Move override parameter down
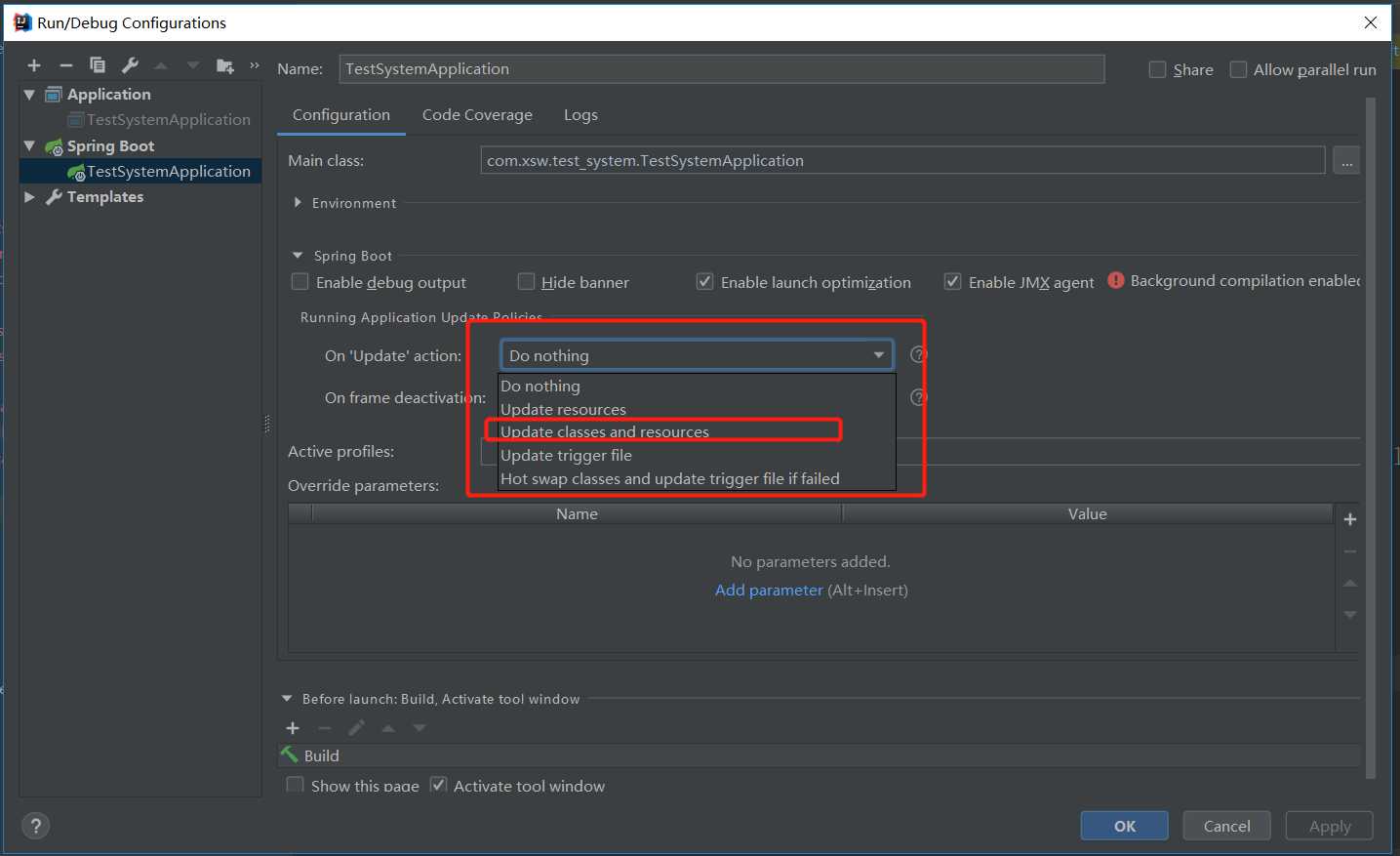Viewport: 1400px width, 856px height. (x=1350, y=615)
